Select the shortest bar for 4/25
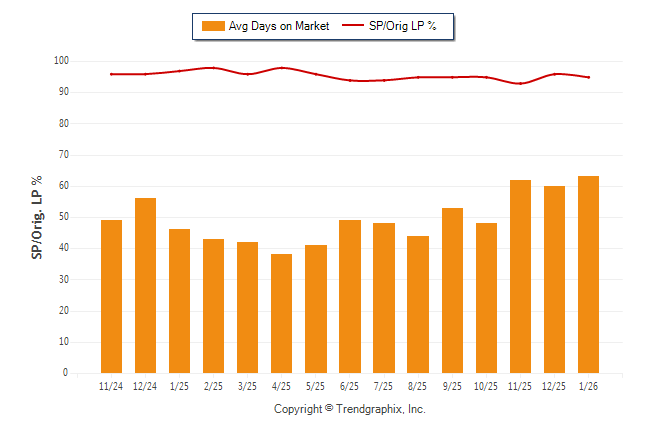The image size is (646, 434). (x=281, y=313)
